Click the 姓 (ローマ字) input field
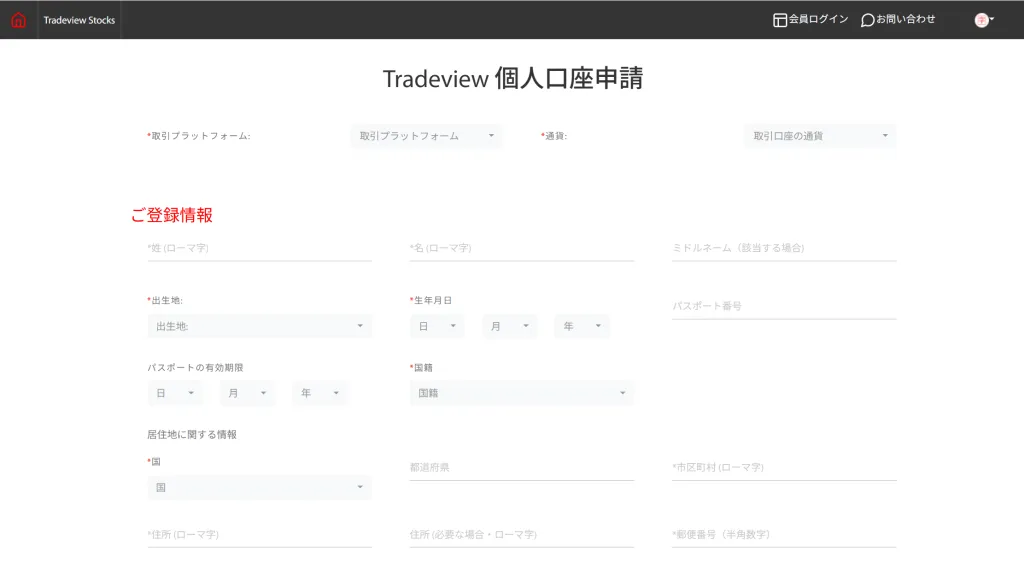Viewport: 1024px width, 575px height. [259, 248]
